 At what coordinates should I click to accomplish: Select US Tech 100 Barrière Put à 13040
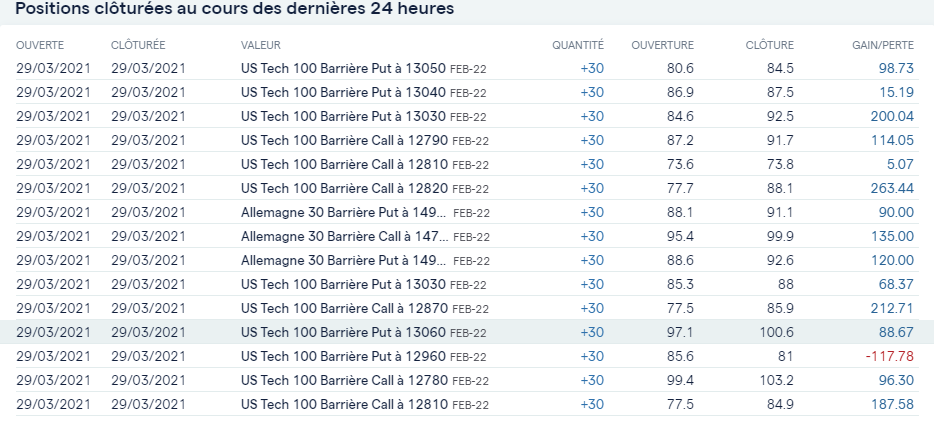point(344,92)
